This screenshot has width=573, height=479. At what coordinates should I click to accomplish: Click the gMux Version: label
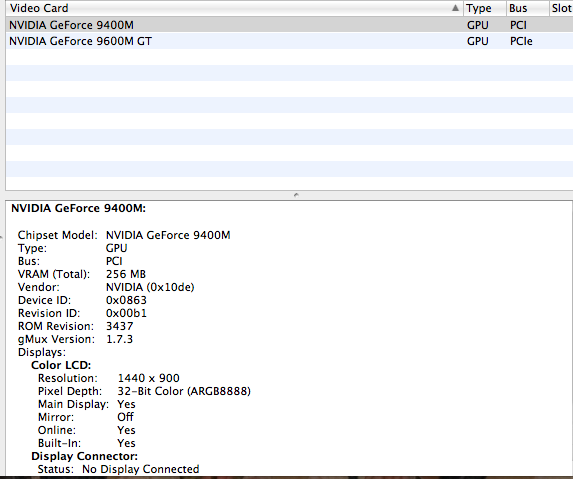56,339
